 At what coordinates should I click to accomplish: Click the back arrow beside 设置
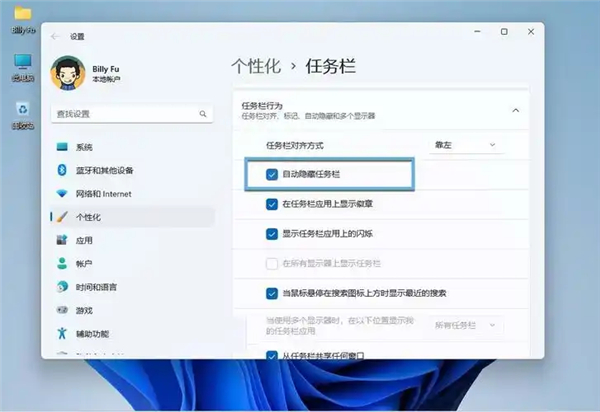tap(55, 36)
